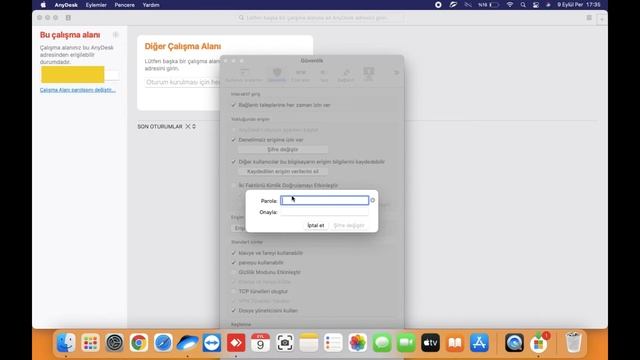Open QuickTime Player from the Dock
This screenshot has height=360, width=640.
point(514,342)
